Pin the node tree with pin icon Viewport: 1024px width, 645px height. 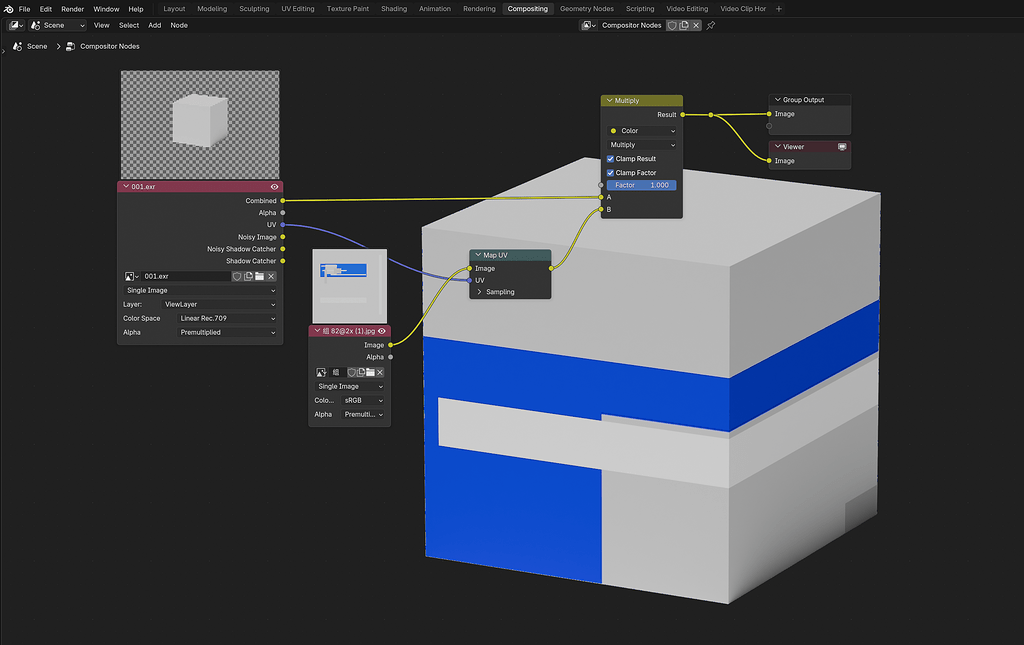coord(711,25)
